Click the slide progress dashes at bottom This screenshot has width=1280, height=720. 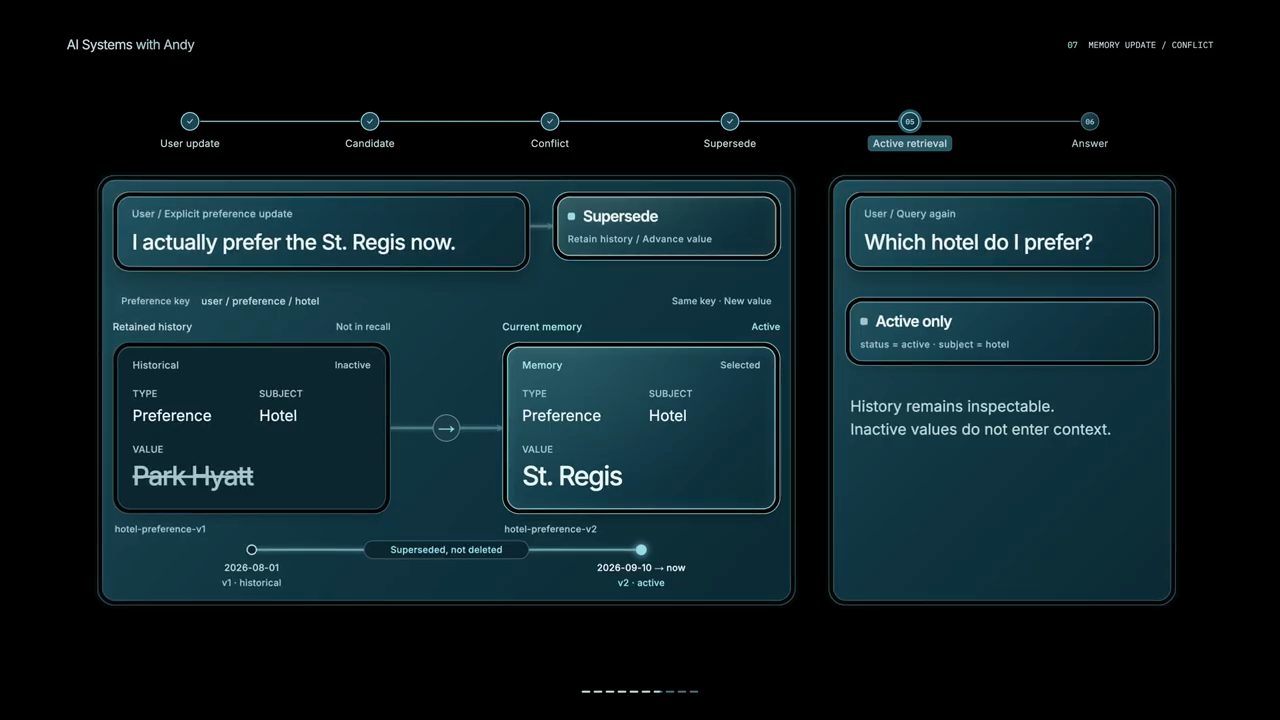640,691
